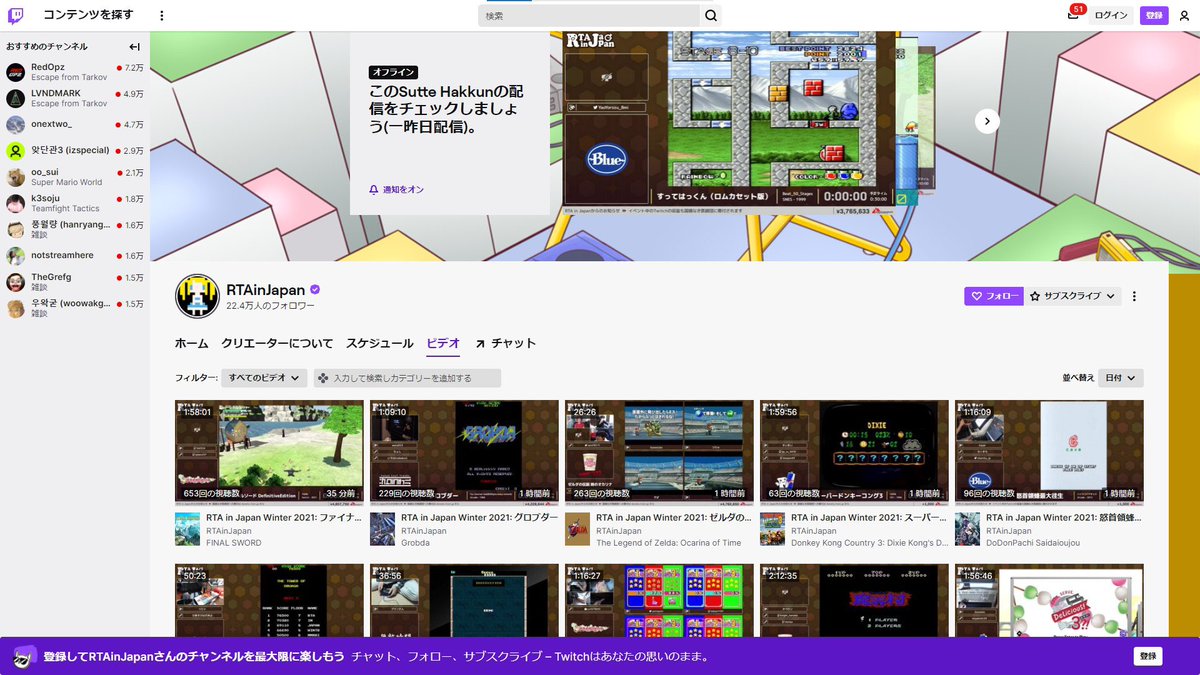The width and height of the screenshot is (1200, 675).
Task: Open the Prime loot notifications icon
Action: click(1073, 15)
